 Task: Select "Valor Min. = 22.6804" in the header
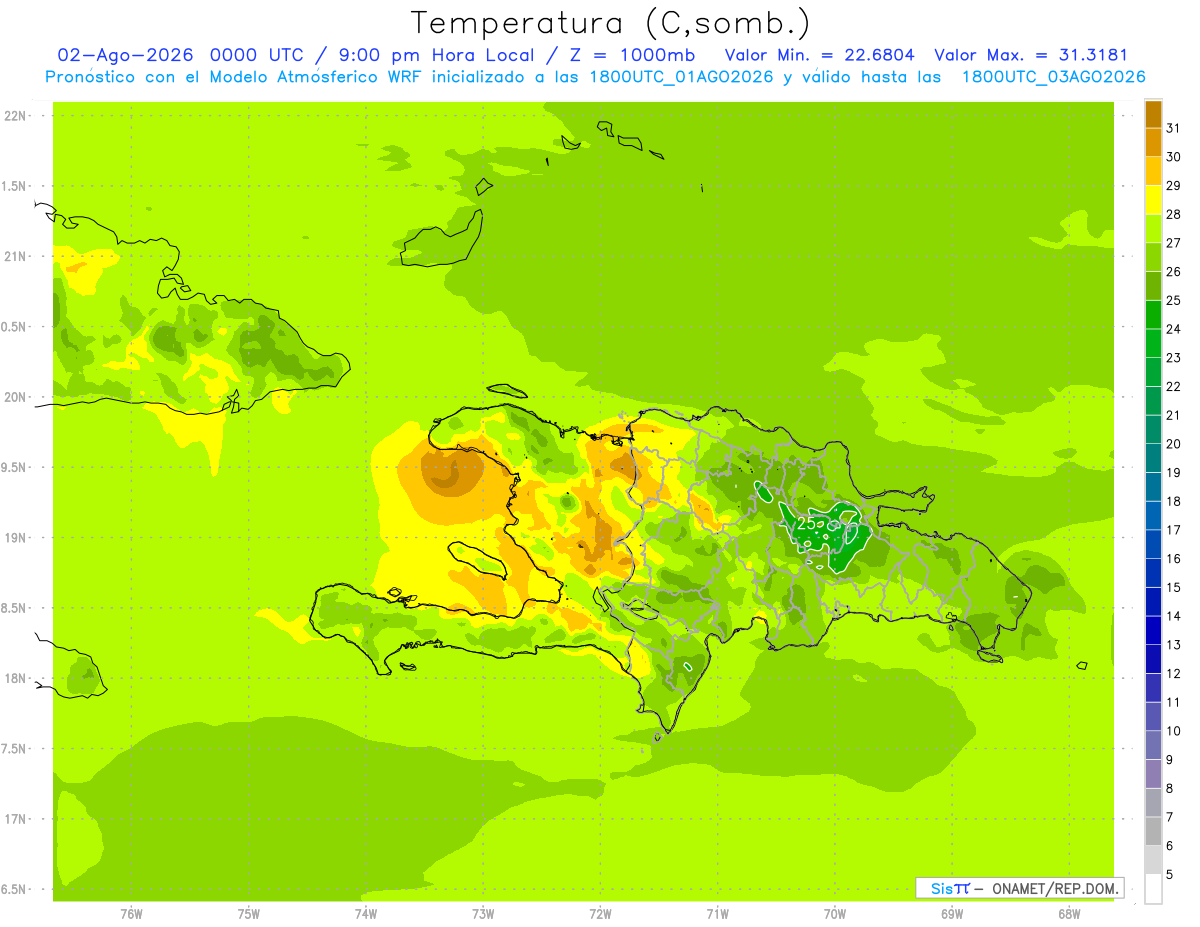[822, 55]
